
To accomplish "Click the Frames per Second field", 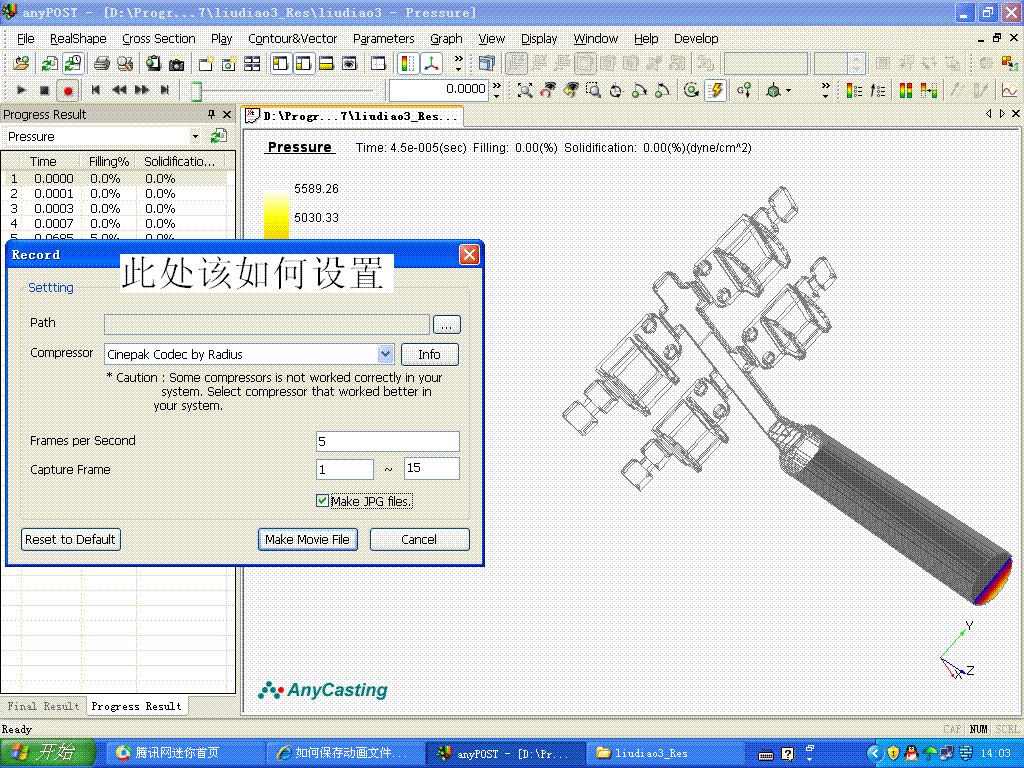I will tap(388, 441).
